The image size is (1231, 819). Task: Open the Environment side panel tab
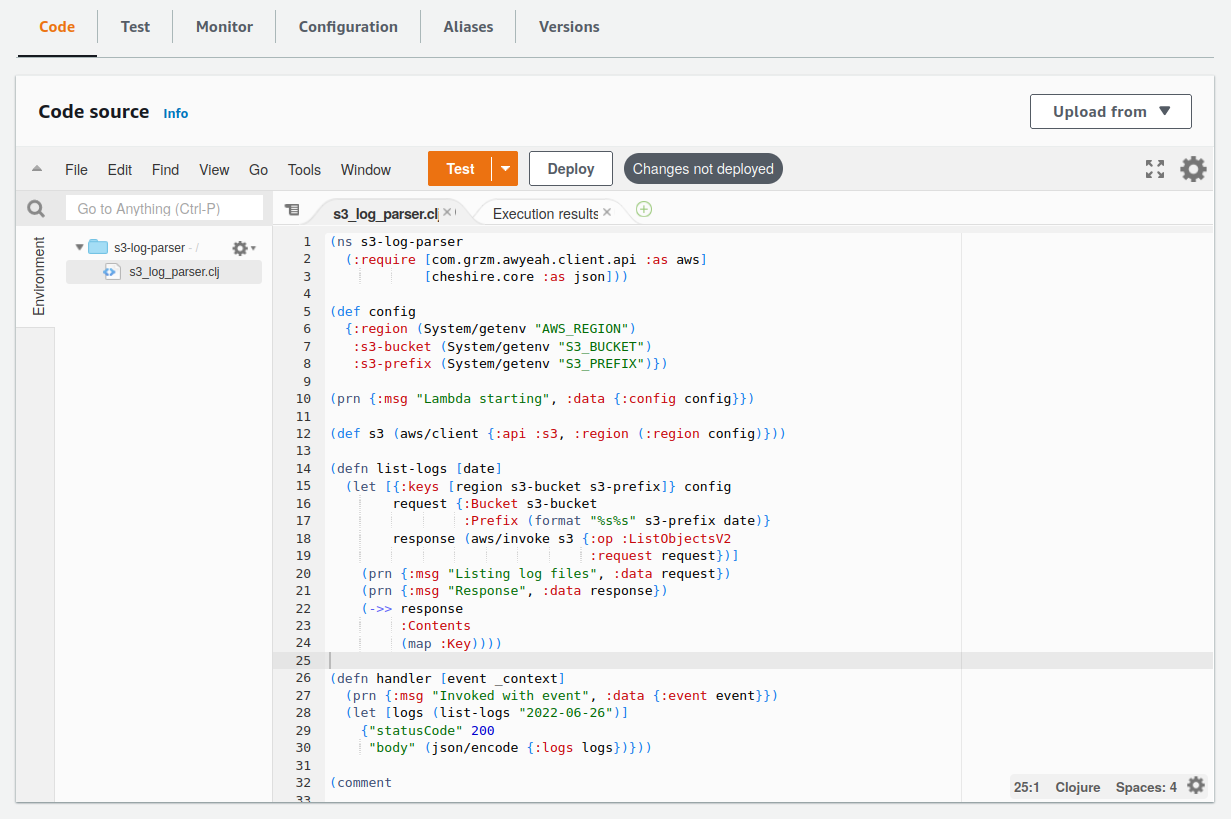tap(39, 276)
